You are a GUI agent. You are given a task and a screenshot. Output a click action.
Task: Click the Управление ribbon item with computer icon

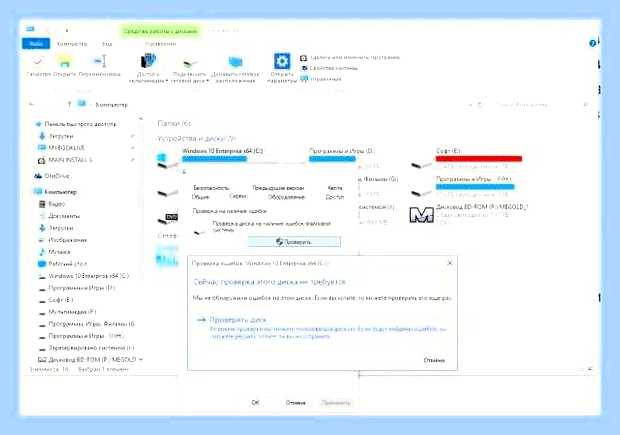click(321, 79)
